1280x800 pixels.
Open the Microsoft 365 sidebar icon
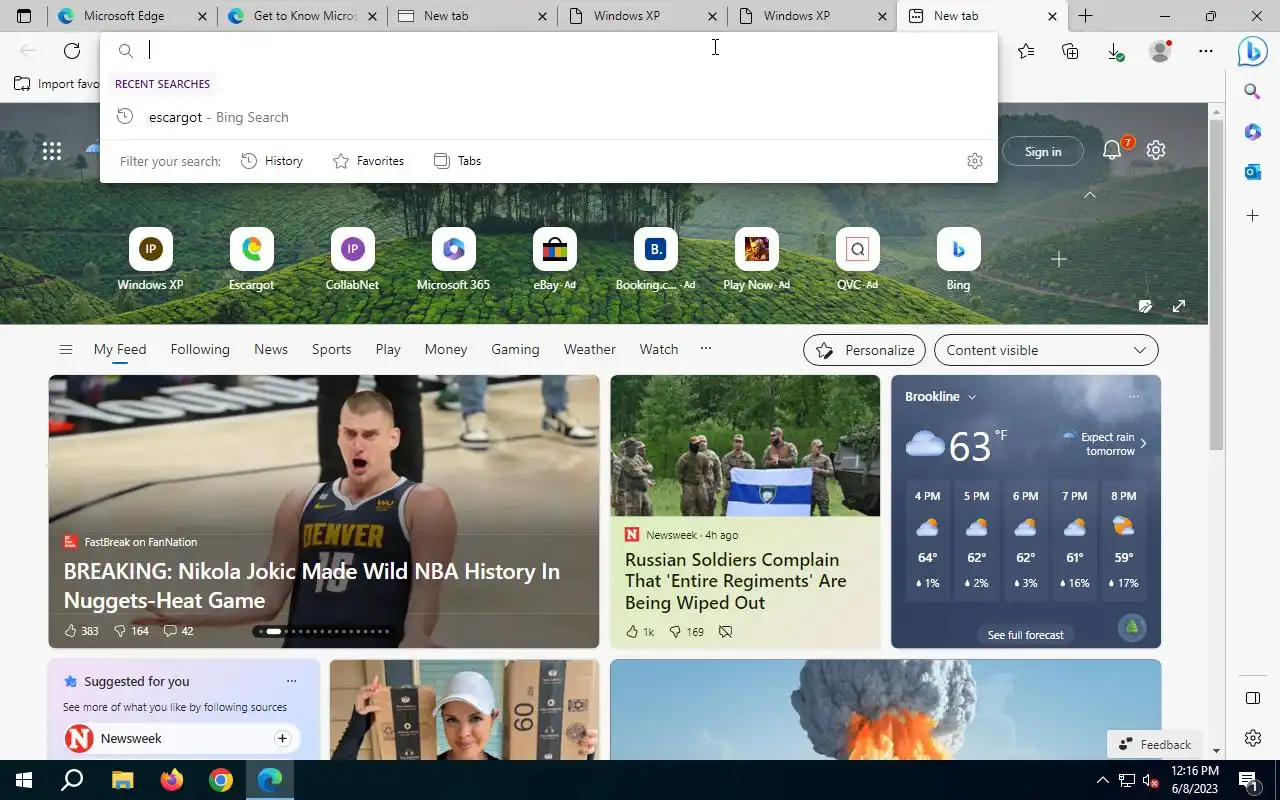(1252, 132)
